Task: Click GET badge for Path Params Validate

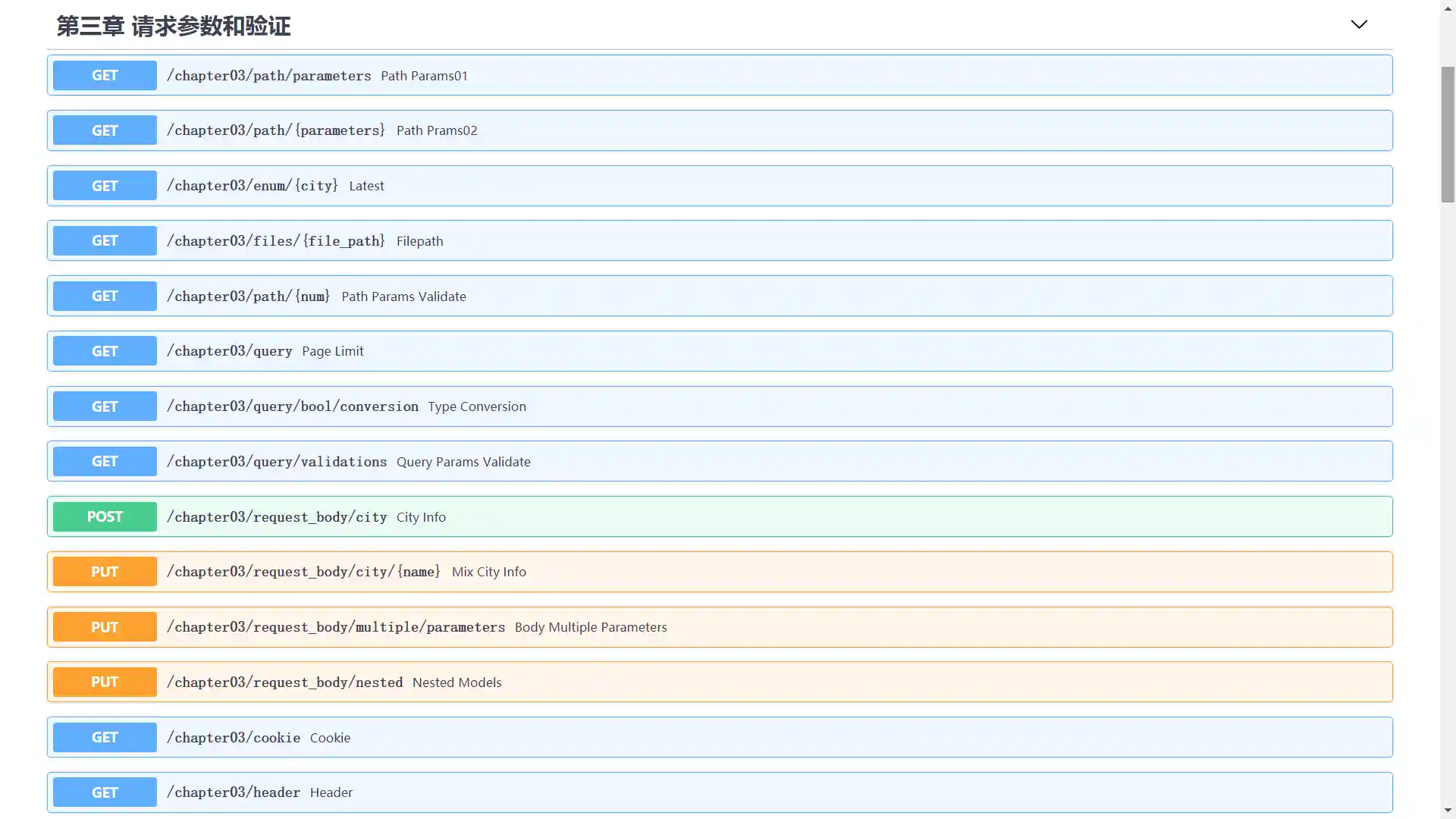Action: (105, 297)
